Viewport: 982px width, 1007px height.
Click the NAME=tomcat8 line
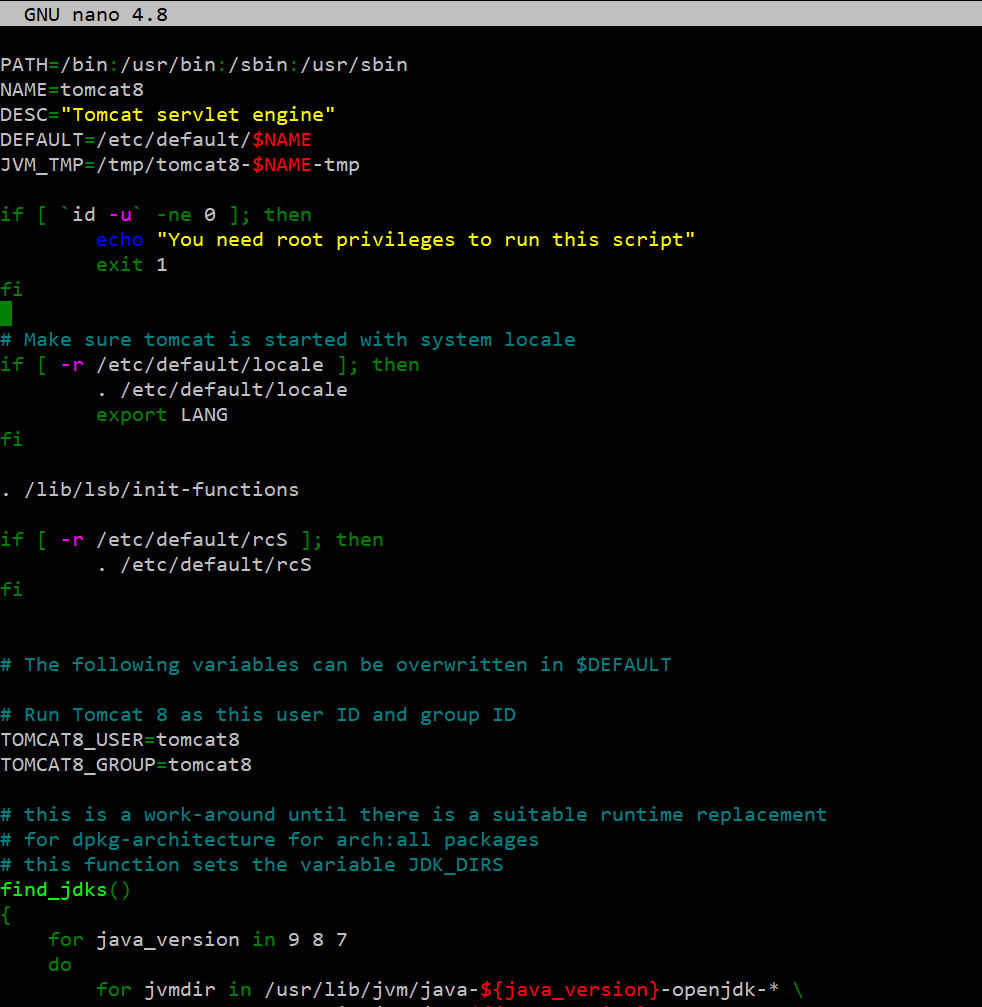[x=72, y=90]
